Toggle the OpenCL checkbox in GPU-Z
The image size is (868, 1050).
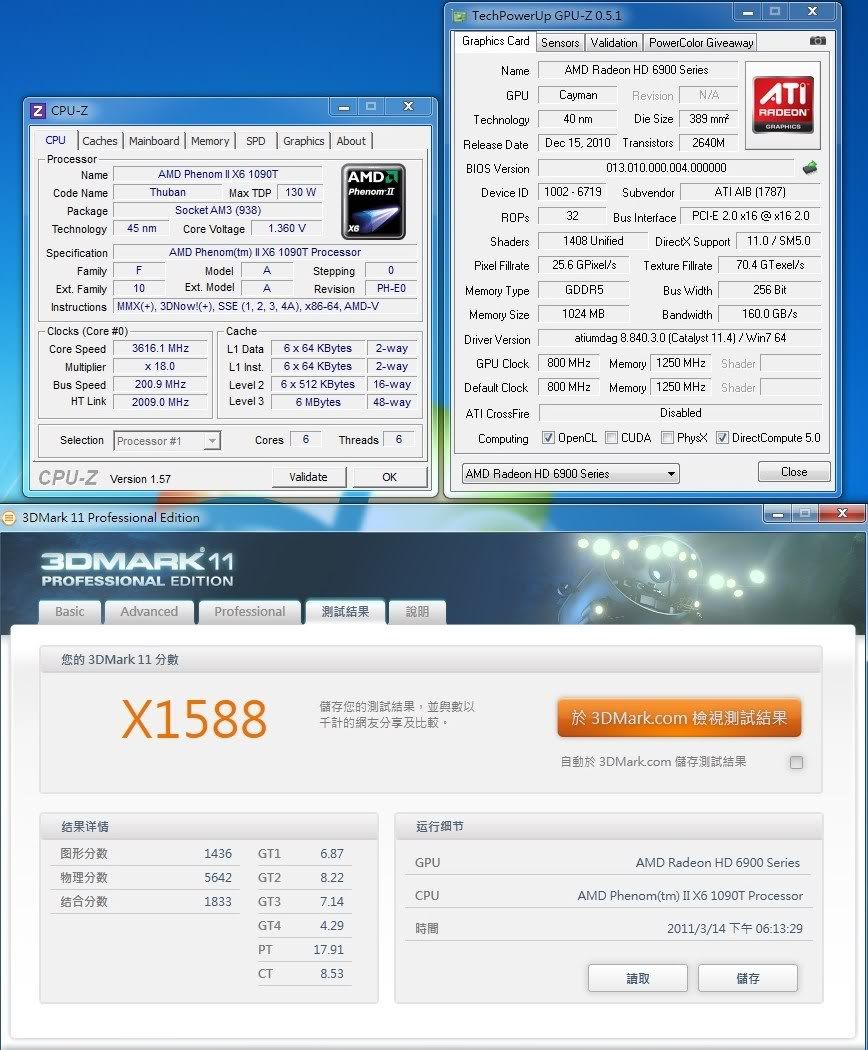coord(549,437)
